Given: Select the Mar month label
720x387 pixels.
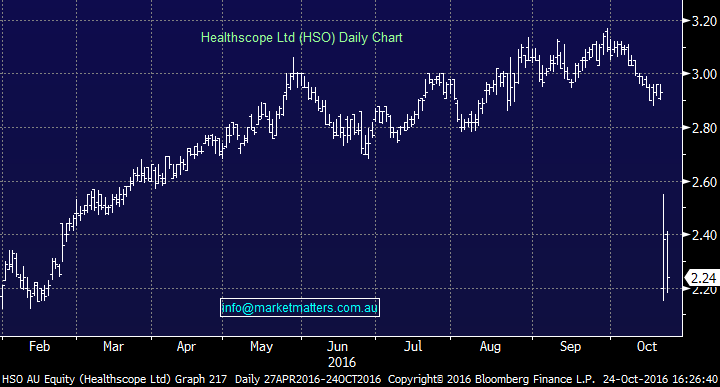Looking at the screenshot, I should tap(113, 346).
